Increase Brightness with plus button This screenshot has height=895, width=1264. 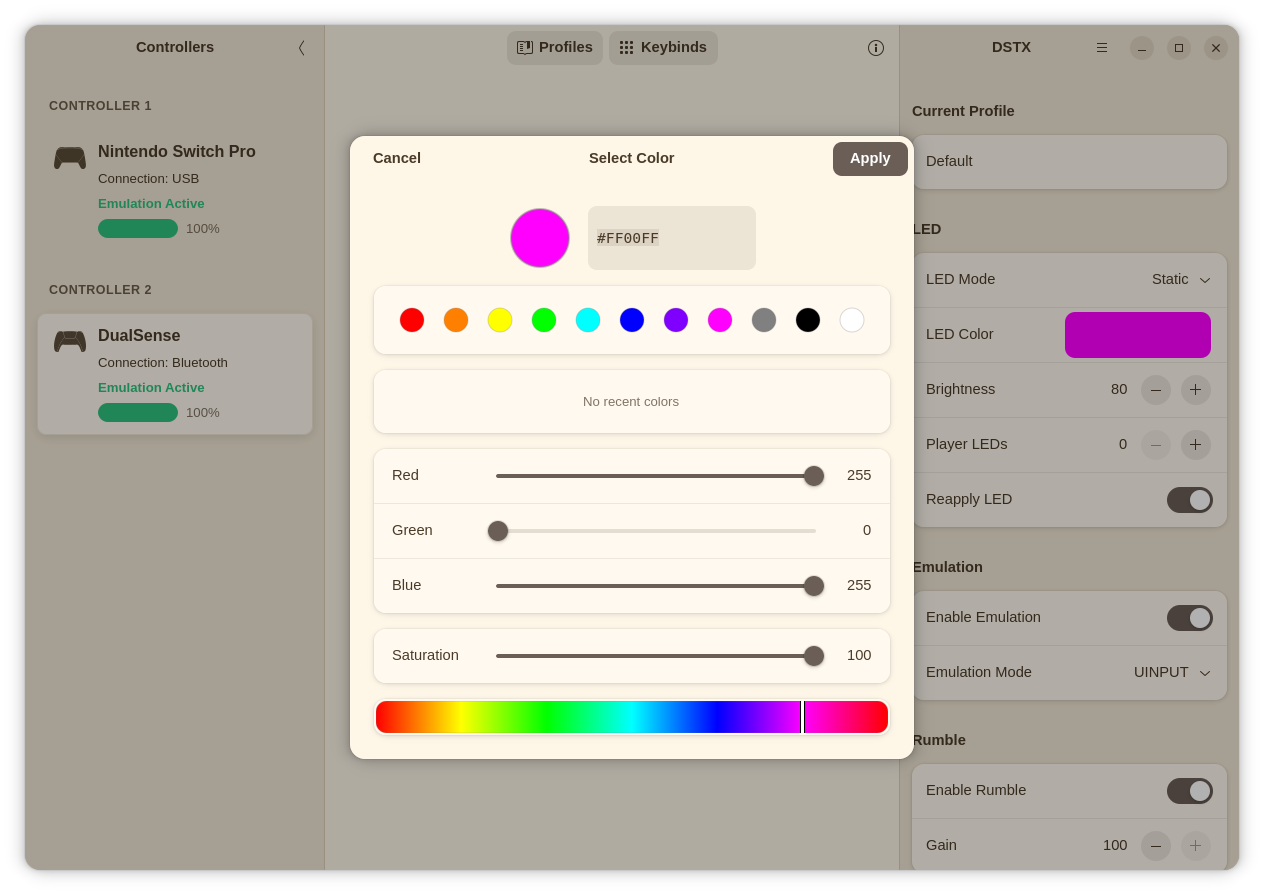tap(1196, 390)
